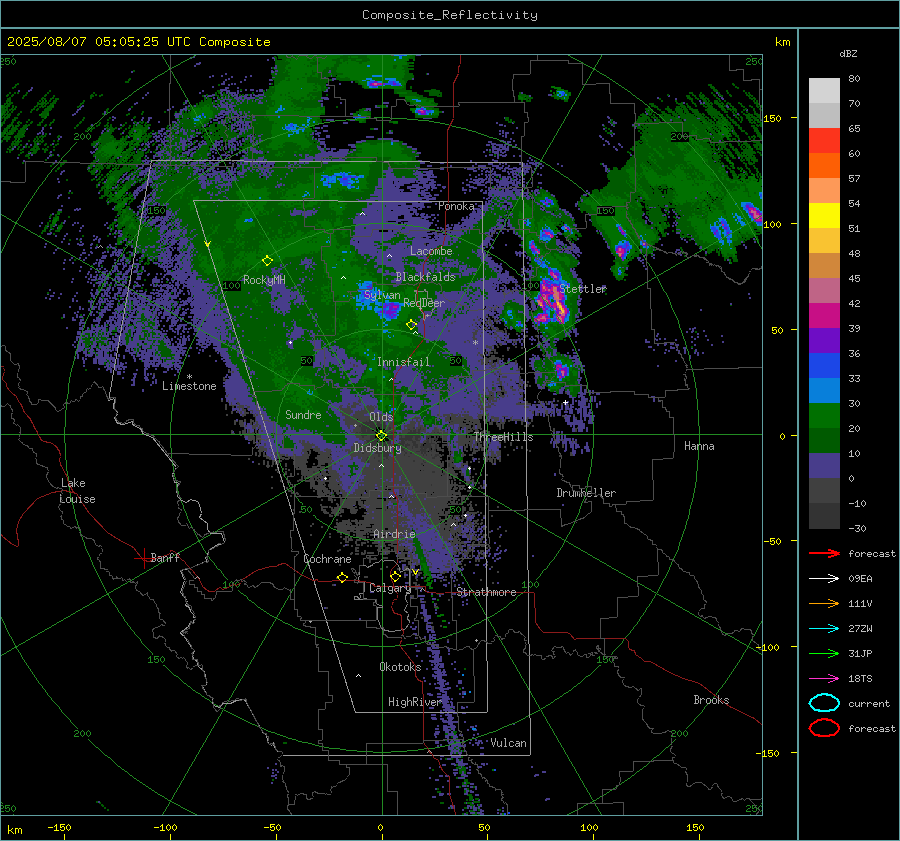Click the Blackfalds city label

pyautogui.click(x=425, y=277)
